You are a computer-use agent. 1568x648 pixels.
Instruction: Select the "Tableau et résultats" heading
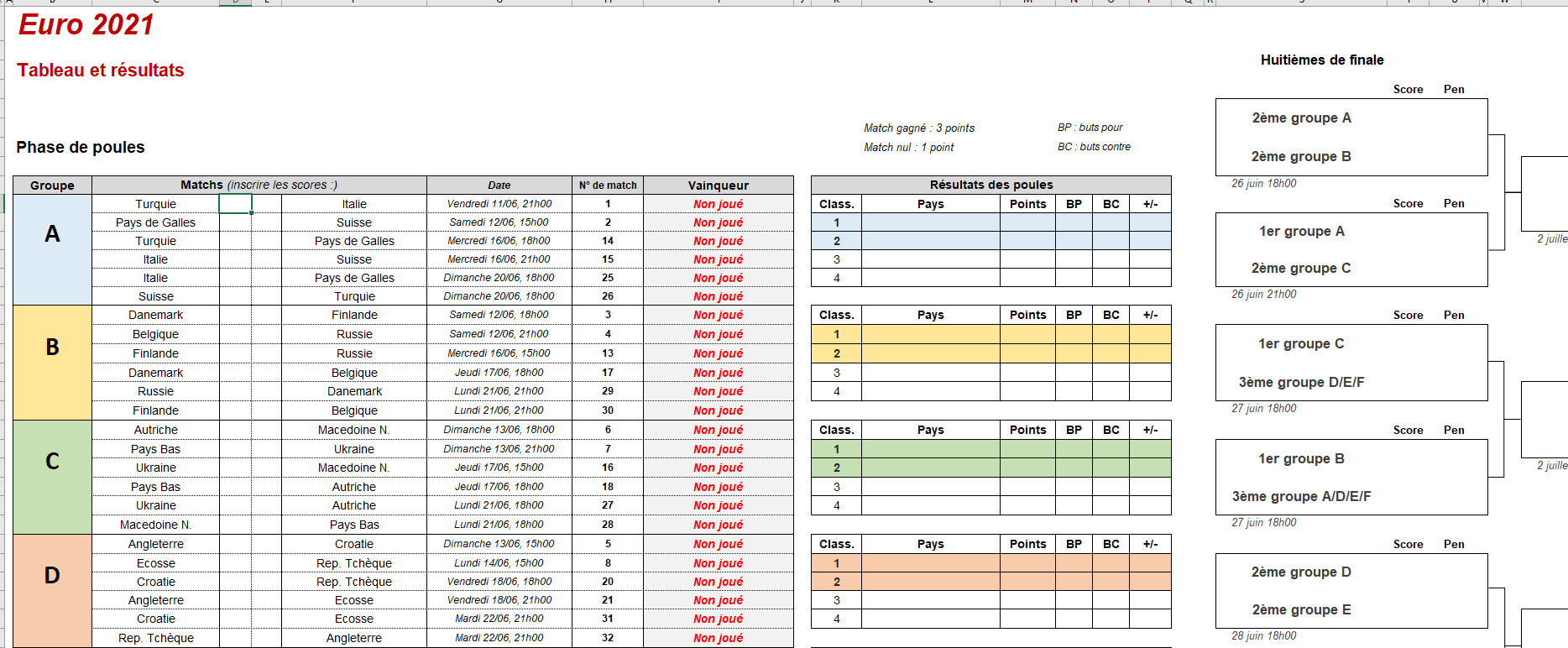click(101, 71)
